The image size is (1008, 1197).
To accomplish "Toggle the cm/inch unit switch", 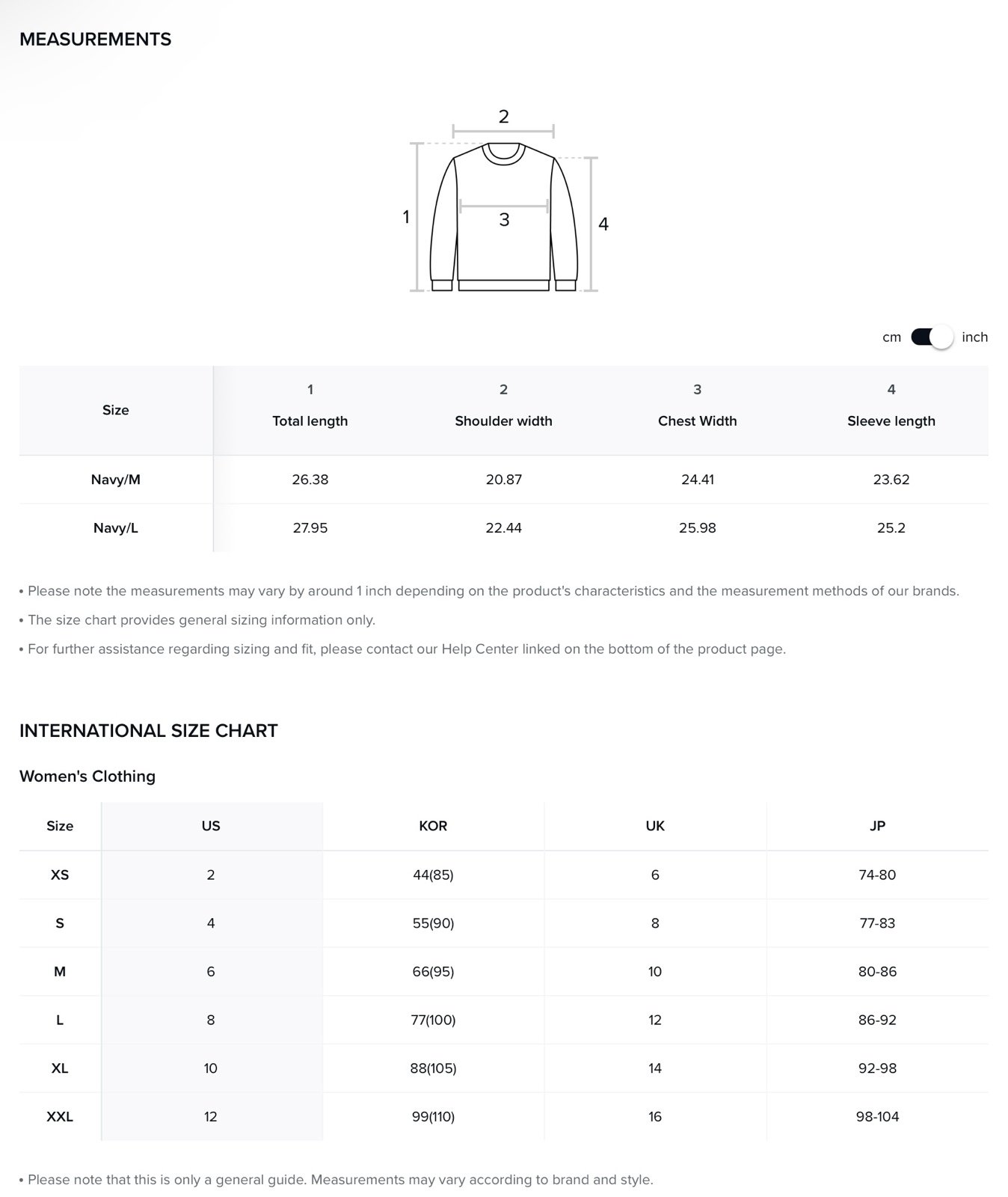I will [x=932, y=337].
